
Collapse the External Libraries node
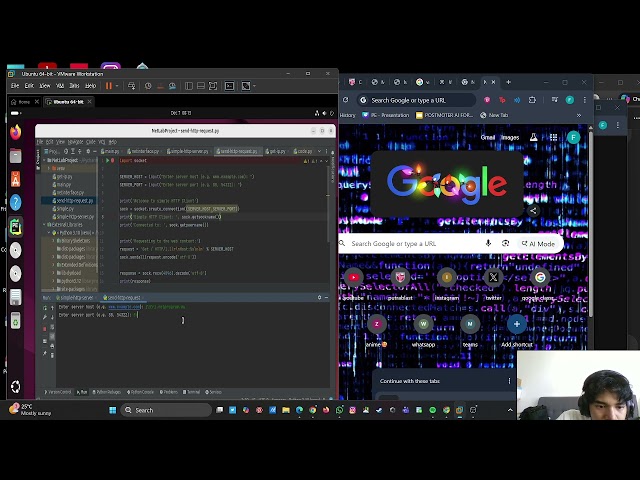(44, 224)
